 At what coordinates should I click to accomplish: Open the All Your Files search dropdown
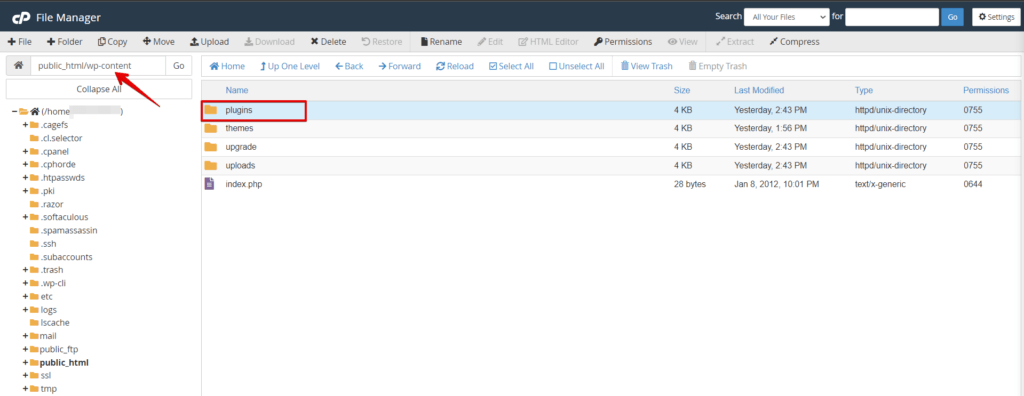click(786, 18)
